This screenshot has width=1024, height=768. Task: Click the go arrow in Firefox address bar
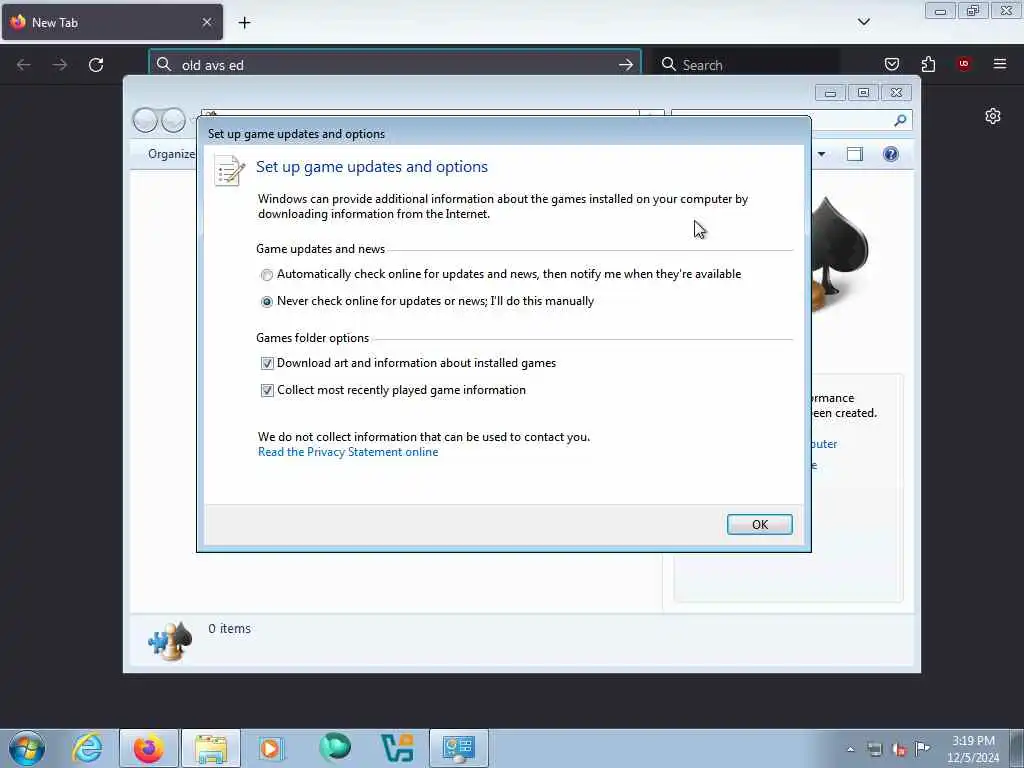(x=626, y=65)
